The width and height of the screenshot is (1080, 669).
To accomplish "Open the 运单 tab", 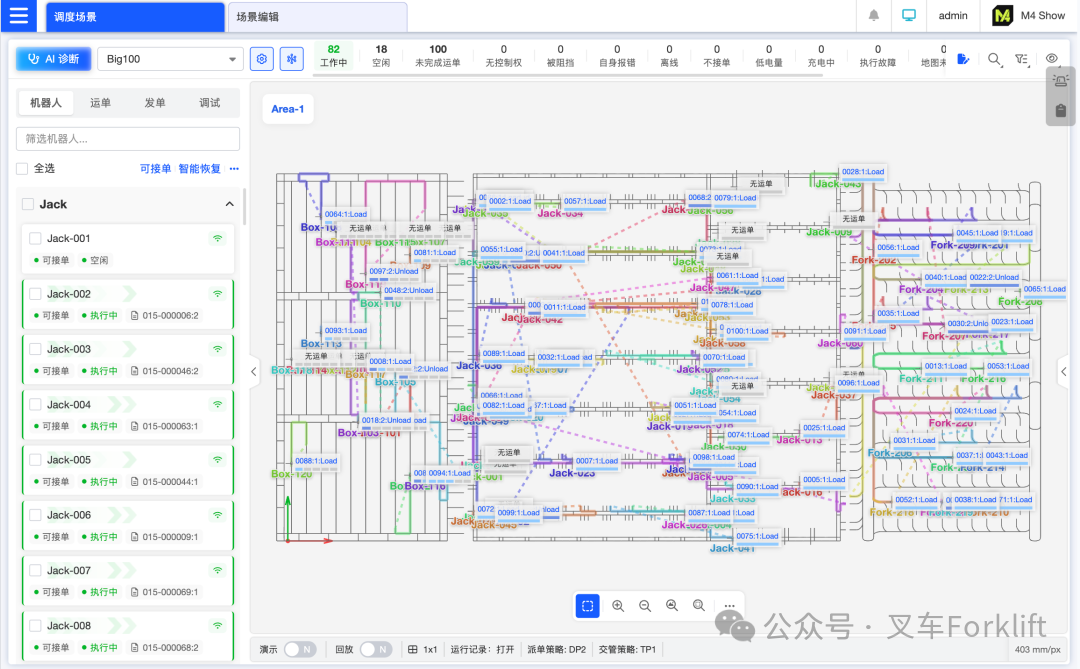I will [x=101, y=103].
